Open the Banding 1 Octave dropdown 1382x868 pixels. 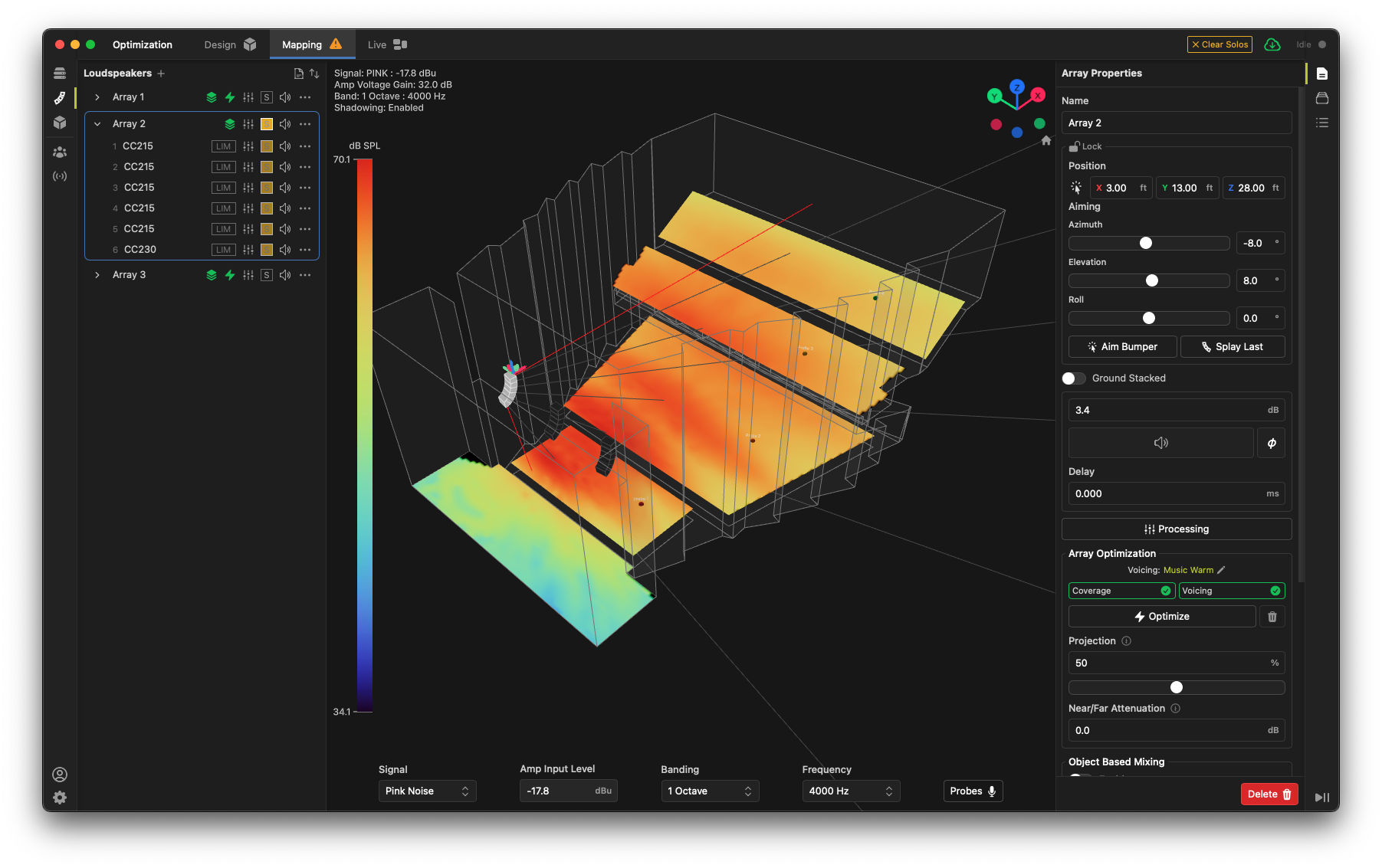(x=709, y=791)
